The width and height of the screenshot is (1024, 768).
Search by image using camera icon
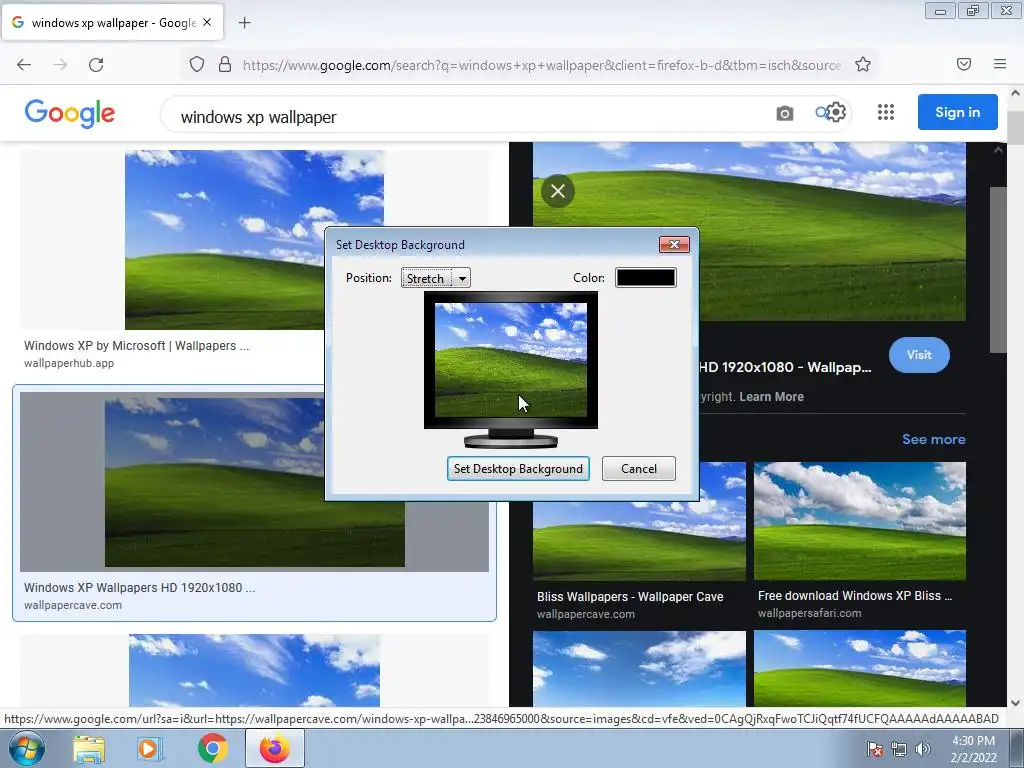pos(785,113)
